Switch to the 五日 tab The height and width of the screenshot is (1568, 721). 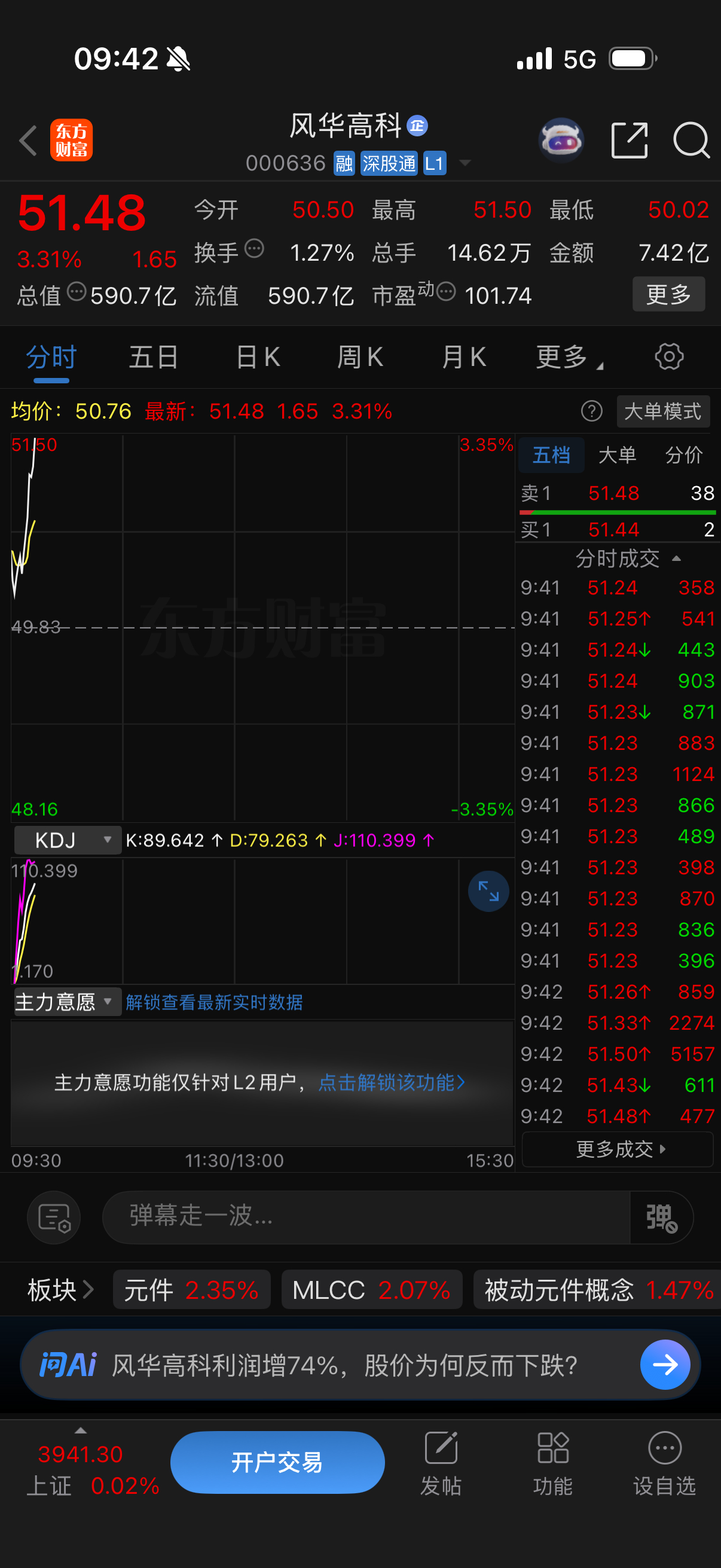coord(154,357)
